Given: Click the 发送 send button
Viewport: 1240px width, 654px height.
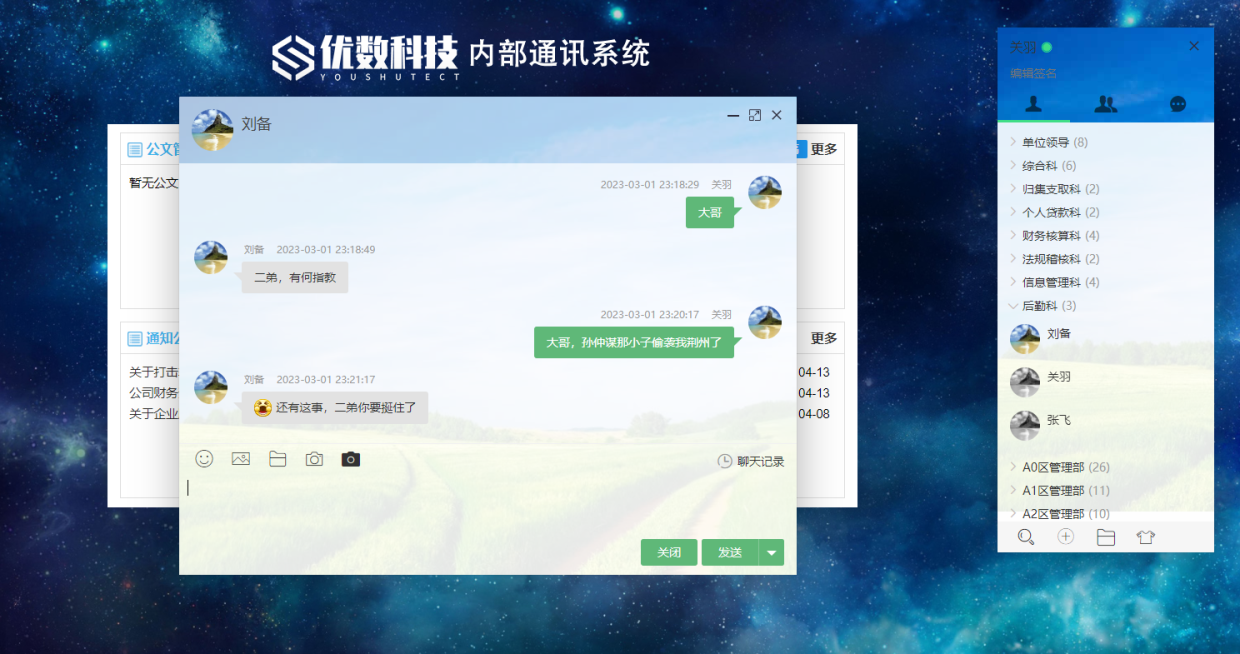Looking at the screenshot, I should pyautogui.click(x=730, y=553).
